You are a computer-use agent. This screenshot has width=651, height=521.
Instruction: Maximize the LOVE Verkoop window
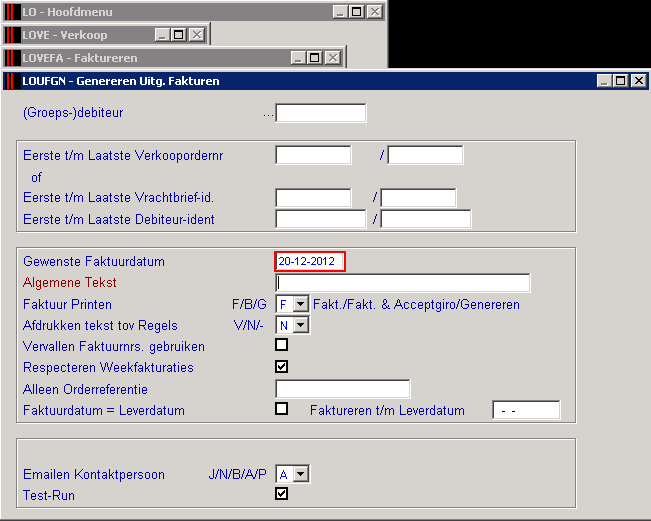179,34
